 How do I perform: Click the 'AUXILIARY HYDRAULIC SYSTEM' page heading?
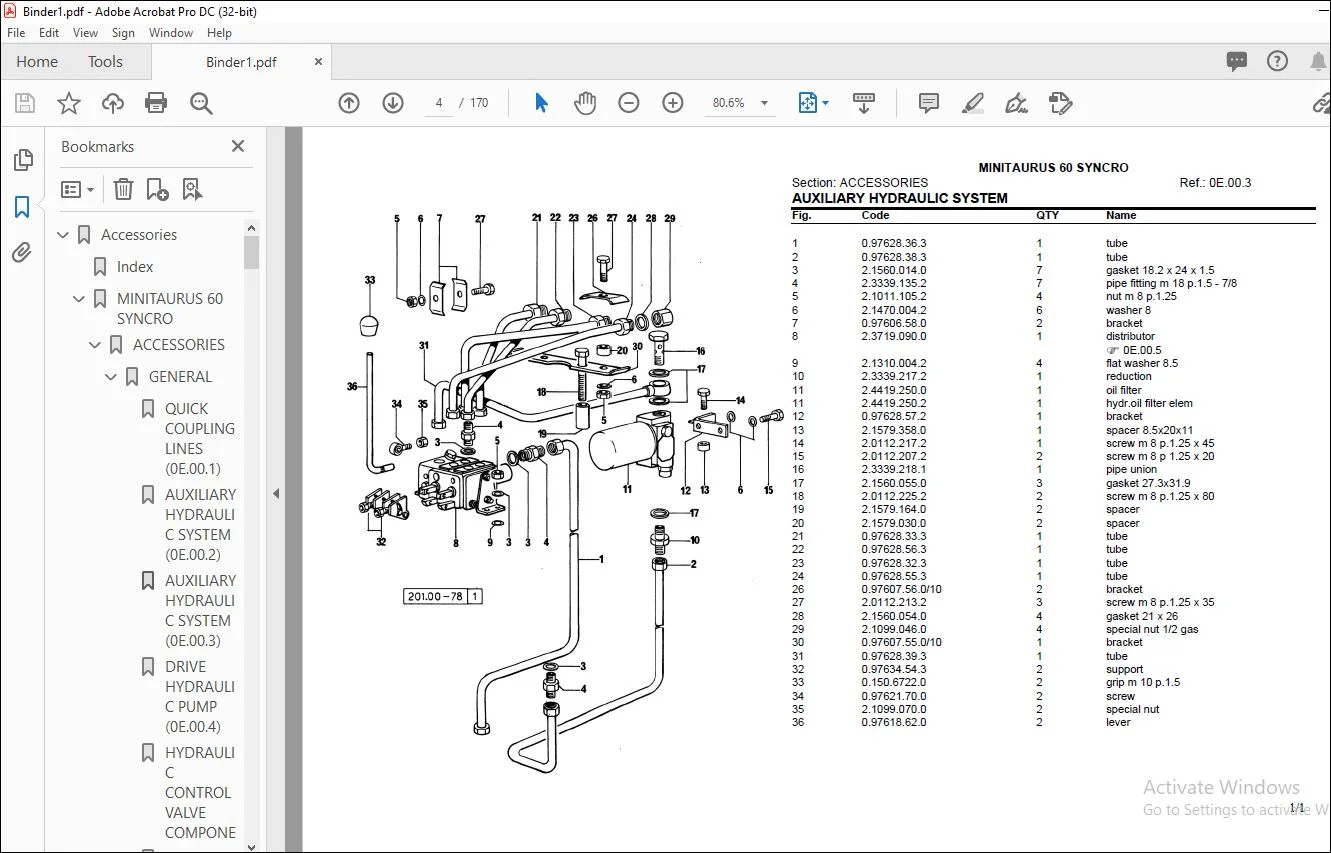(899, 198)
